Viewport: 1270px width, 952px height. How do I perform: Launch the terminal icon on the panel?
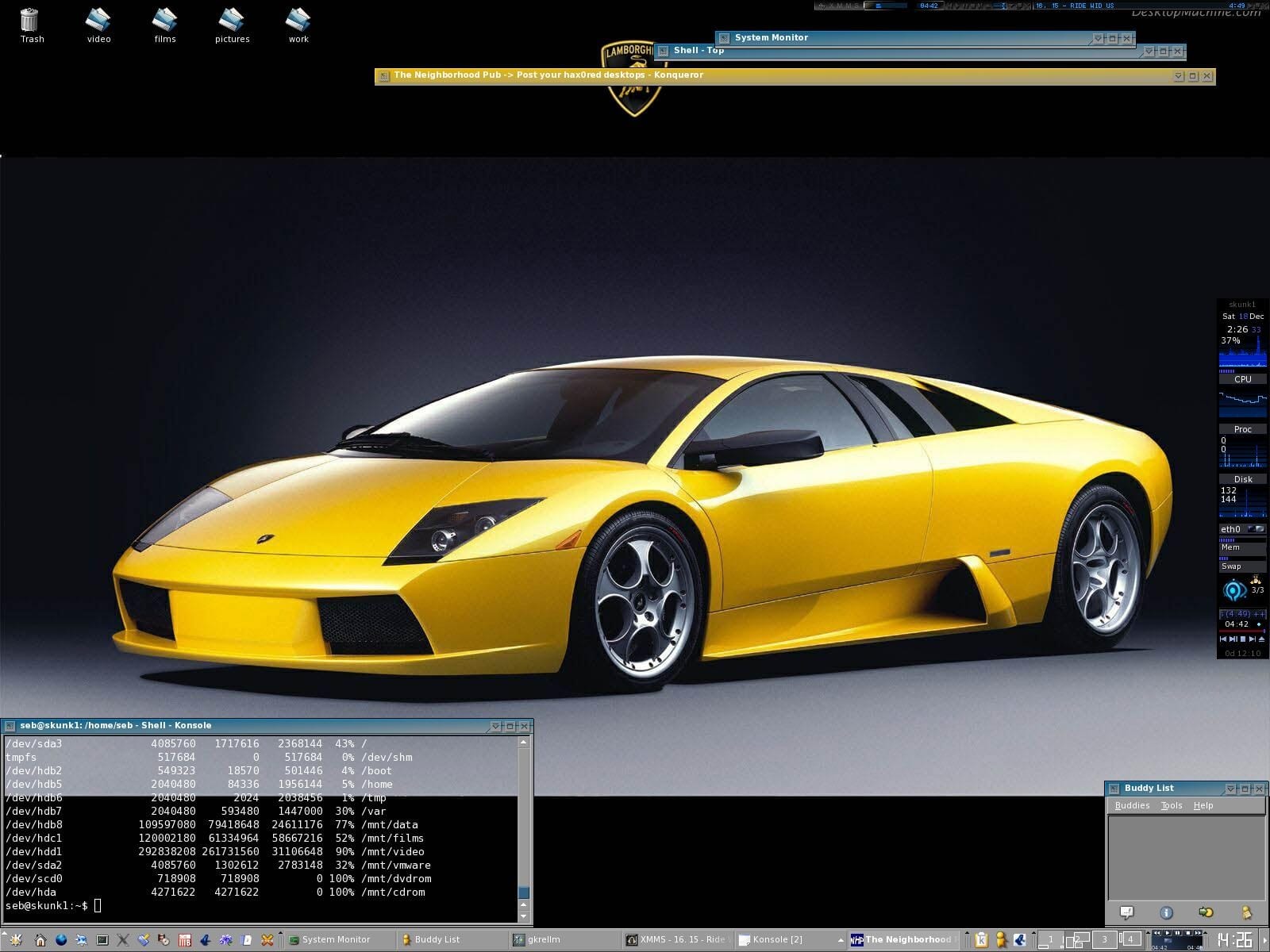(102, 940)
